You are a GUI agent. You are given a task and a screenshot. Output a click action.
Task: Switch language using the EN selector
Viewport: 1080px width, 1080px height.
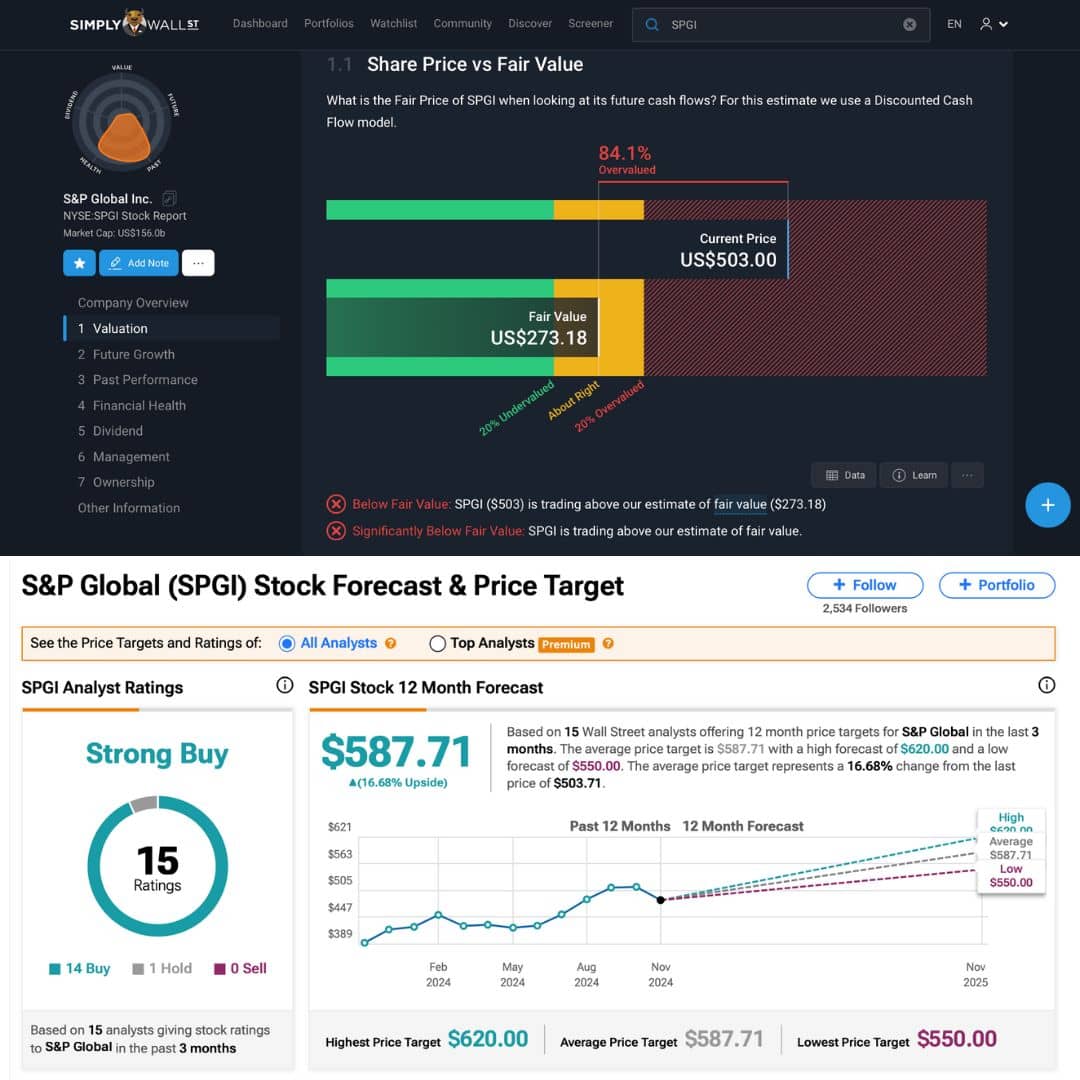(954, 24)
